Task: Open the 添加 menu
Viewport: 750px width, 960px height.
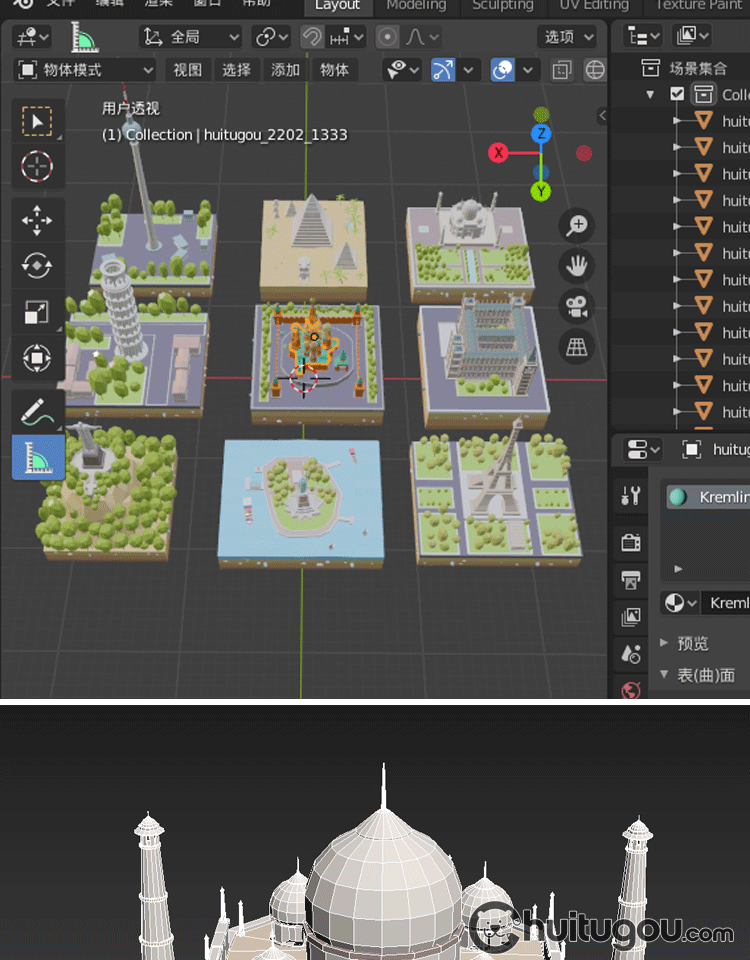Action: [285, 70]
